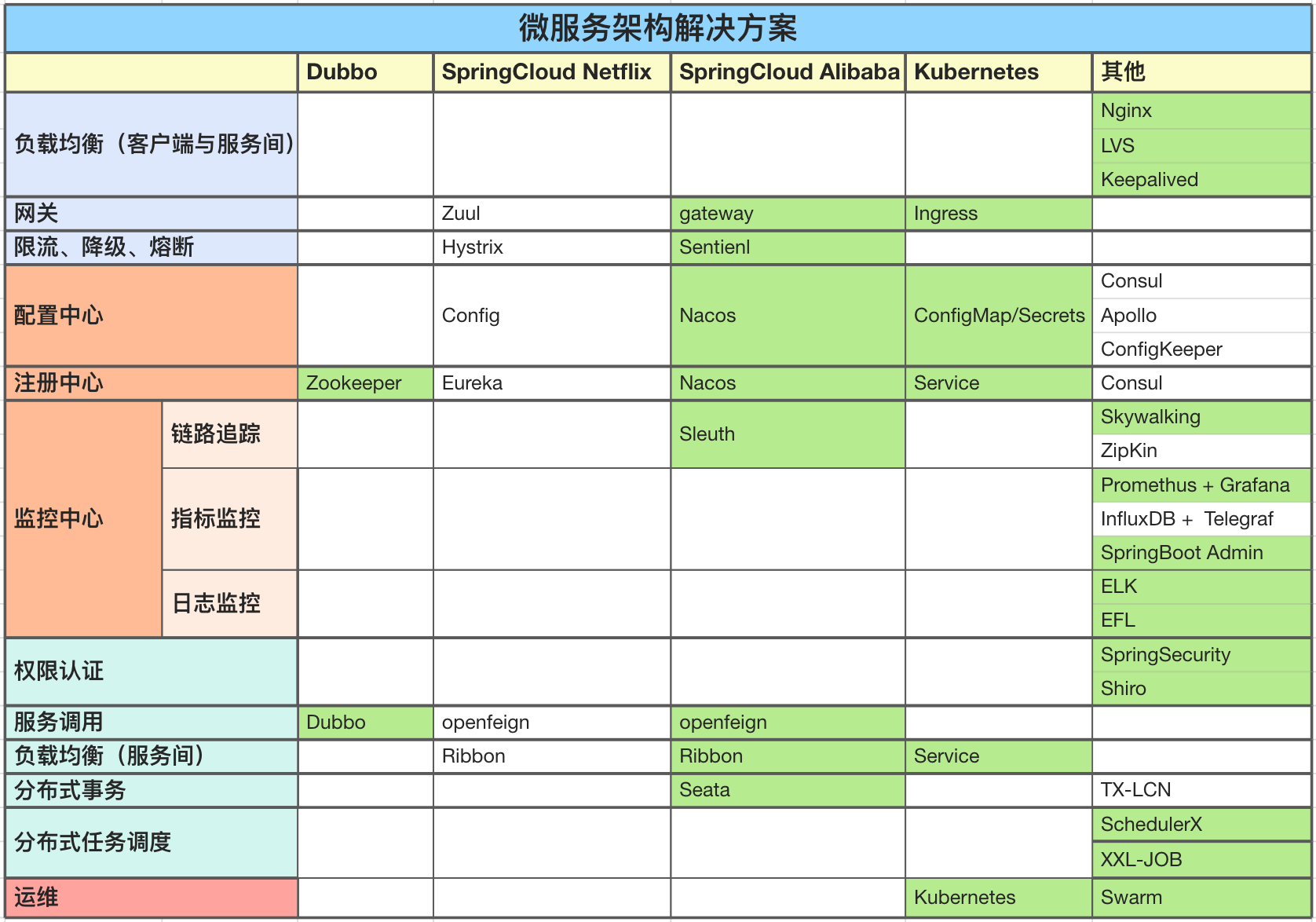This screenshot has height=922, width=1316.
Task: Select the "Shiro" cell
Action: (x=1202, y=689)
